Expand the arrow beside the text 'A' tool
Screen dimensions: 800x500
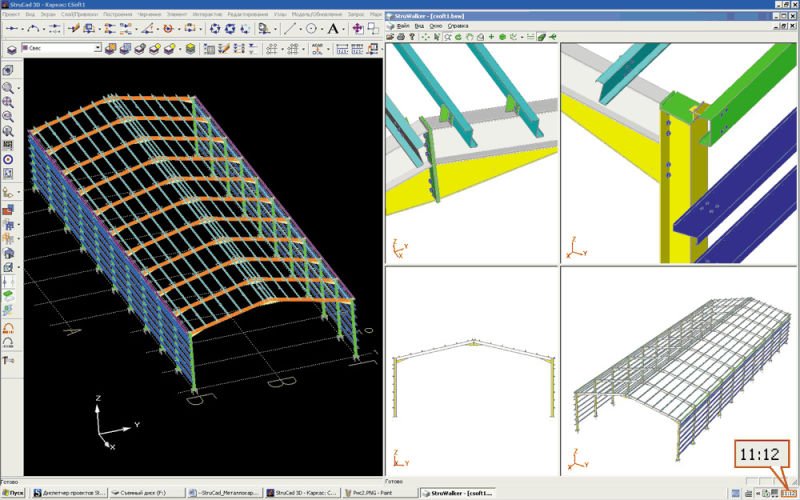[x=343, y=29]
